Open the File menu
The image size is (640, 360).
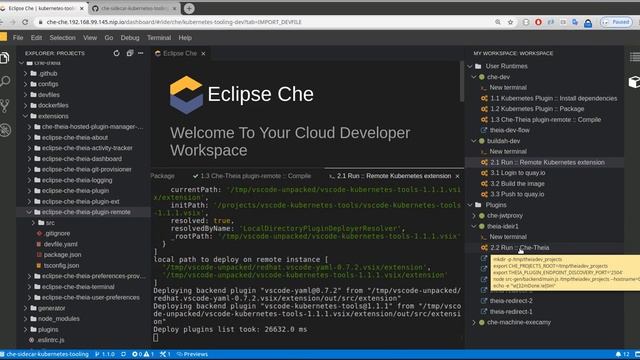point(18,38)
